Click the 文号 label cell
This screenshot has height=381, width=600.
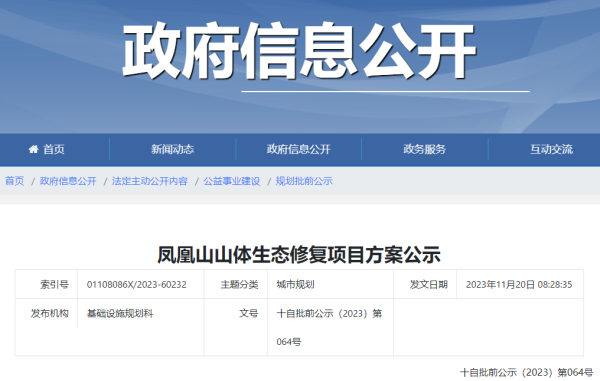[x=249, y=313]
